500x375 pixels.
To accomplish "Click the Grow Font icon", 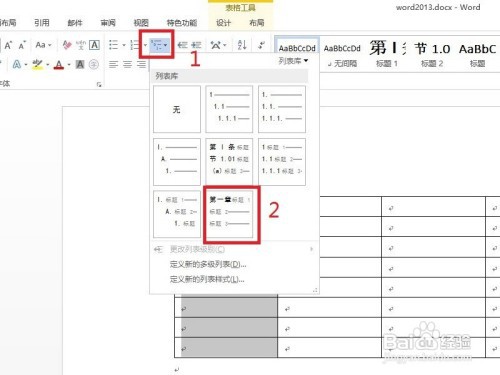I will (8, 45).
